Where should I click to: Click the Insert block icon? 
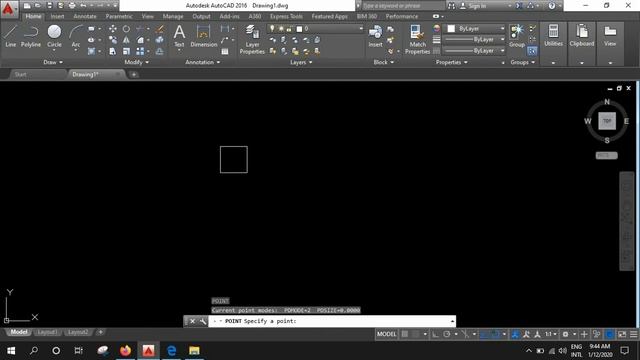pos(375,36)
